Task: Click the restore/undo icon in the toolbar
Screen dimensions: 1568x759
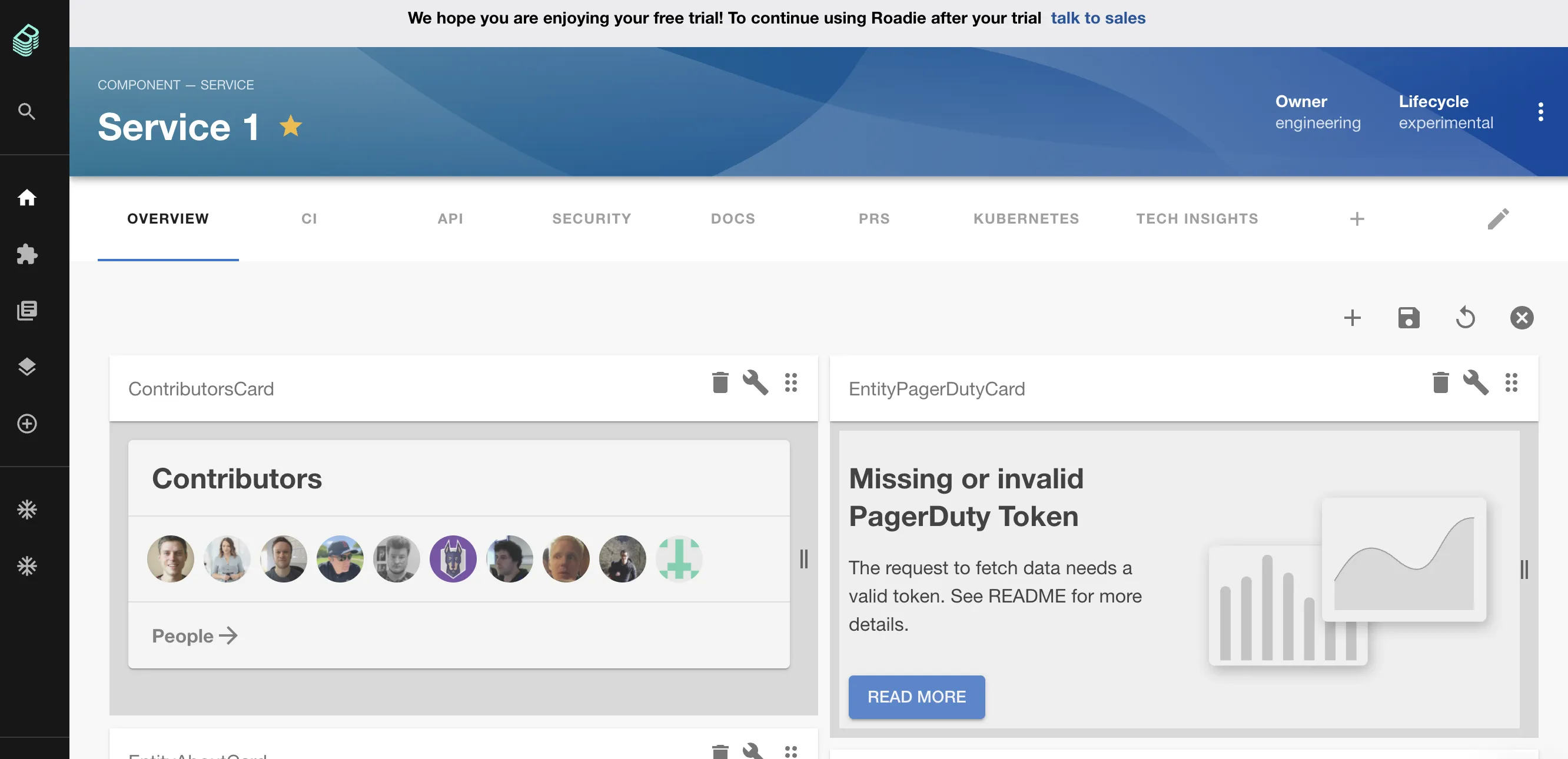Action: (x=1465, y=317)
